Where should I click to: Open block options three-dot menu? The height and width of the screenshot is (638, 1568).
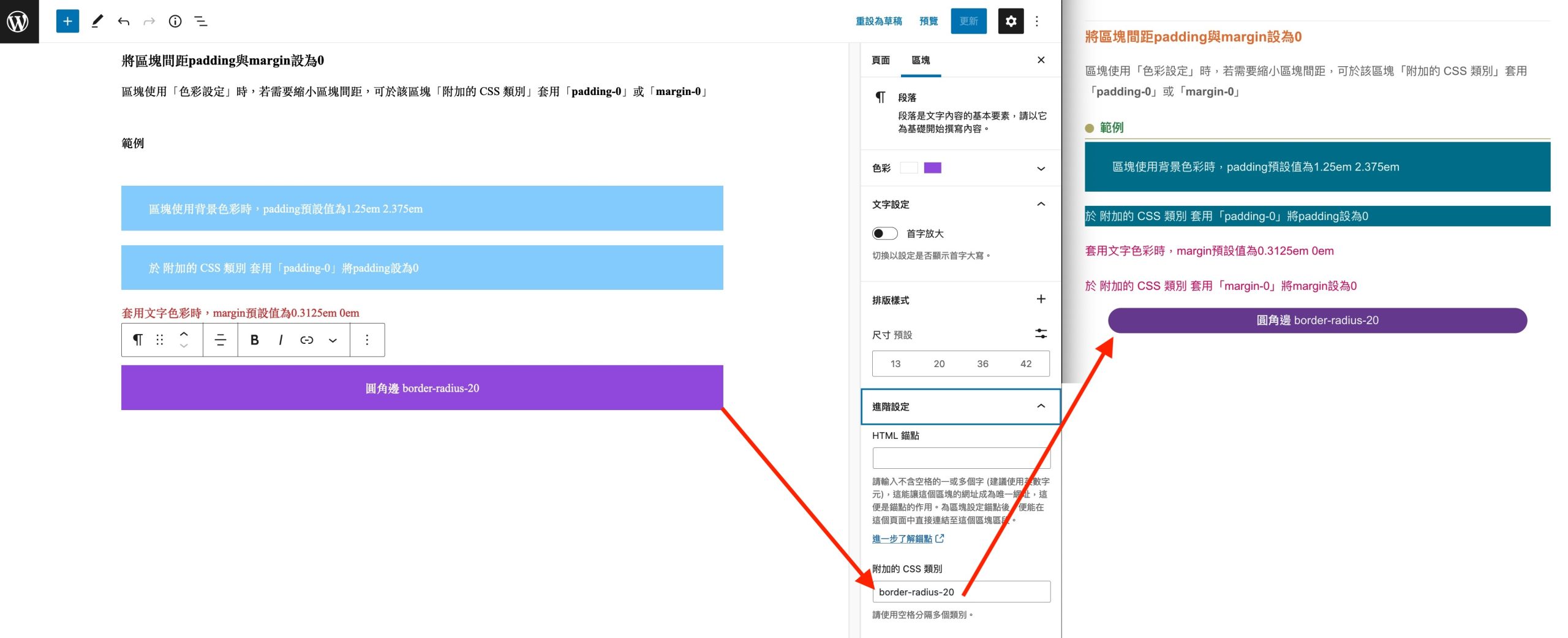tap(367, 340)
